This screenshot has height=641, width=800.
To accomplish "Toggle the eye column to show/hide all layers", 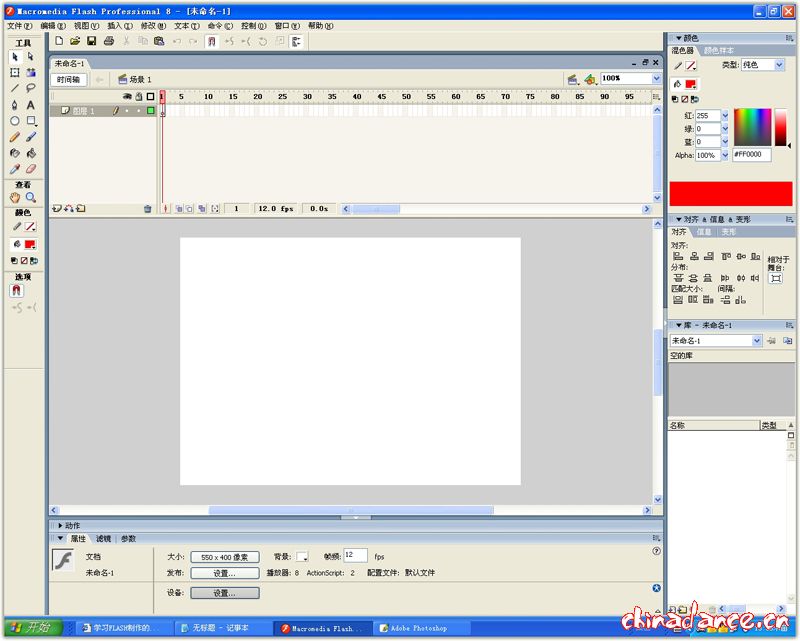I will (x=127, y=97).
